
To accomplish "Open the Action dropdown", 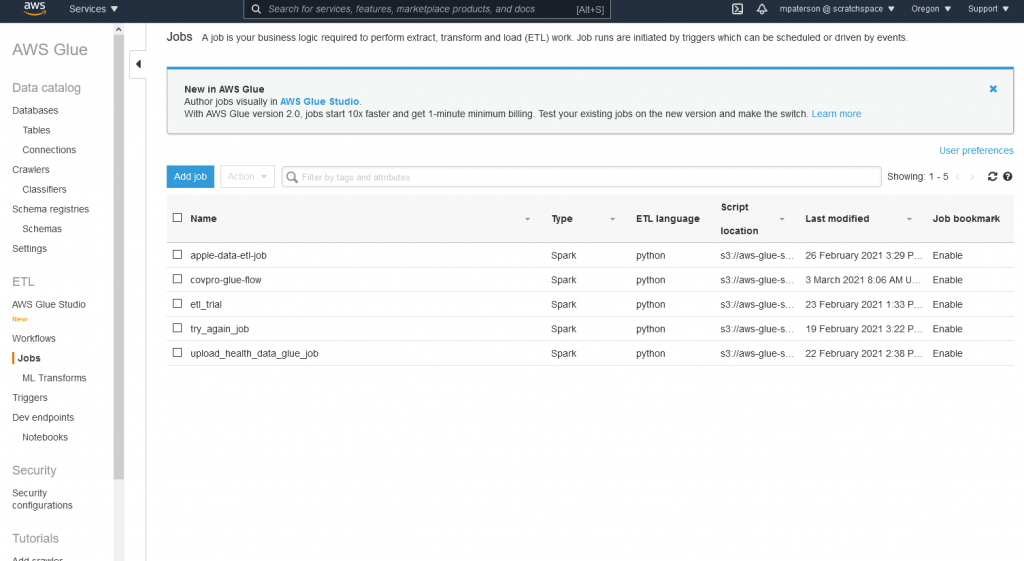I will (247, 176).
